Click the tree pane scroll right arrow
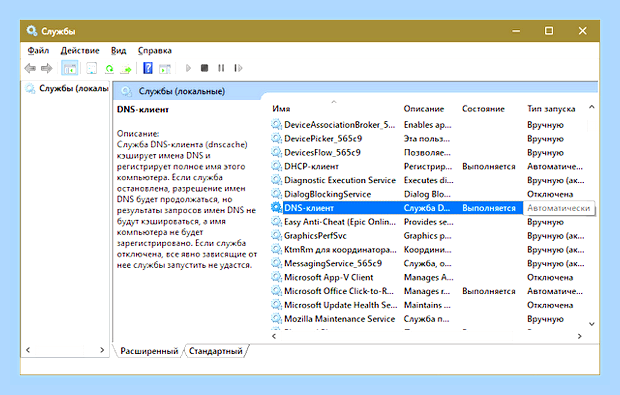Viewport: 620px width, 395px height. click(x=102, y=350)
